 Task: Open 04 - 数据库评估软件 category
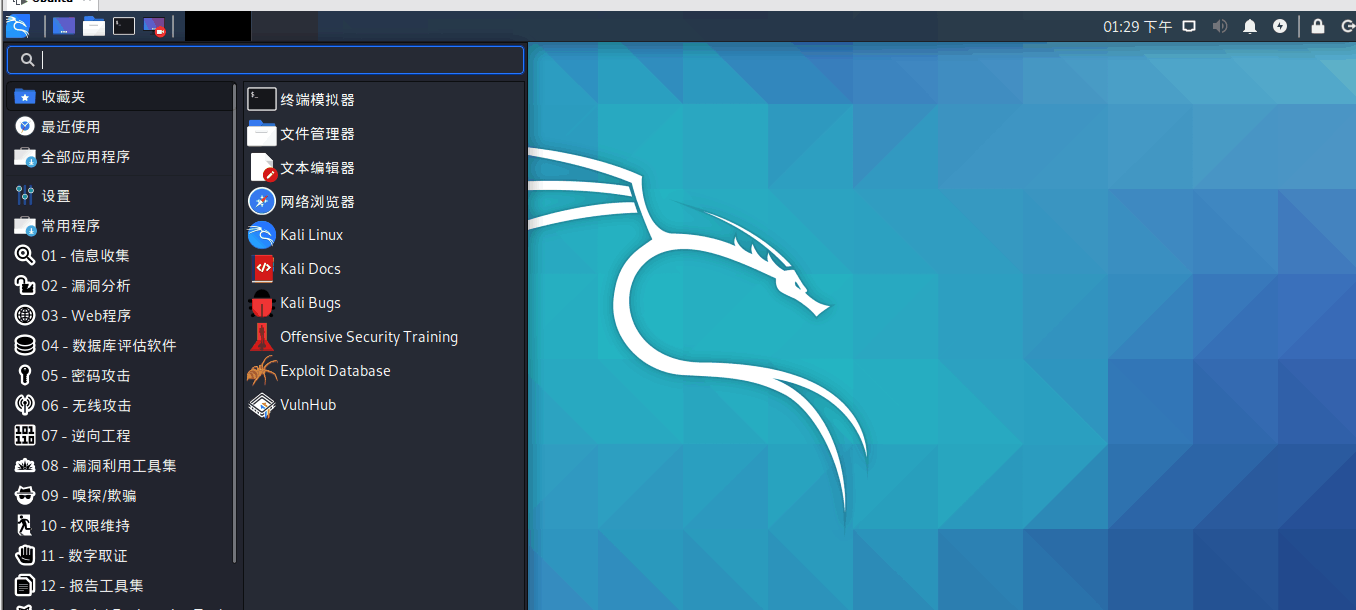coord(120,346)
